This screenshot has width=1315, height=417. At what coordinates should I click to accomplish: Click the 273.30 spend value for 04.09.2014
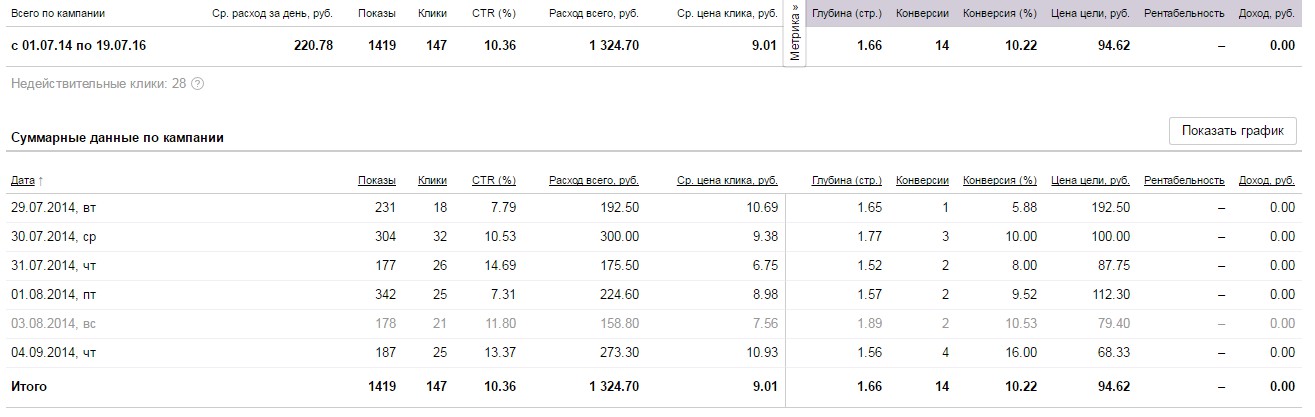pos(619,353)
